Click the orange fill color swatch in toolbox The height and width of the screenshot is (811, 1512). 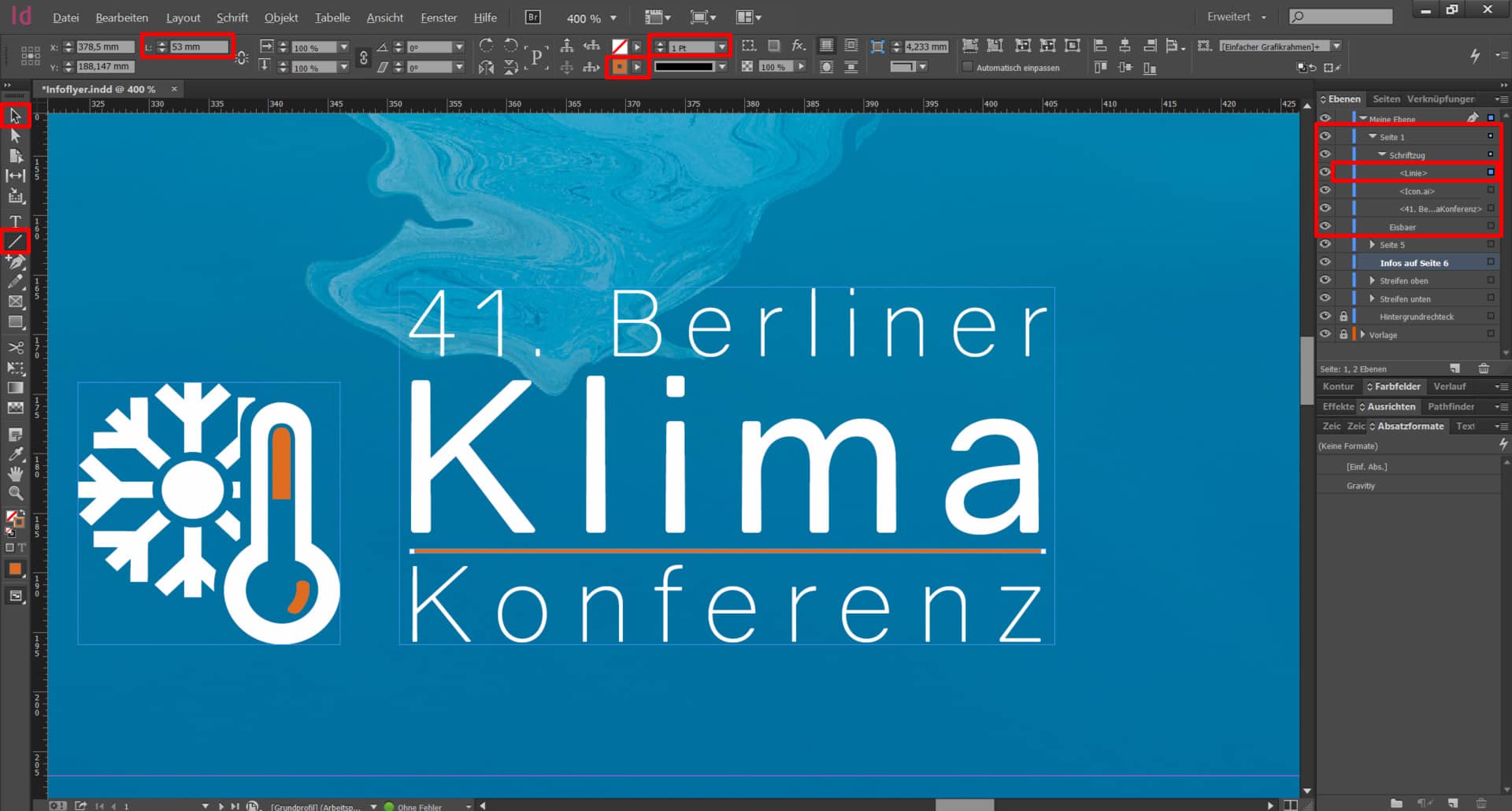point(15,569)
